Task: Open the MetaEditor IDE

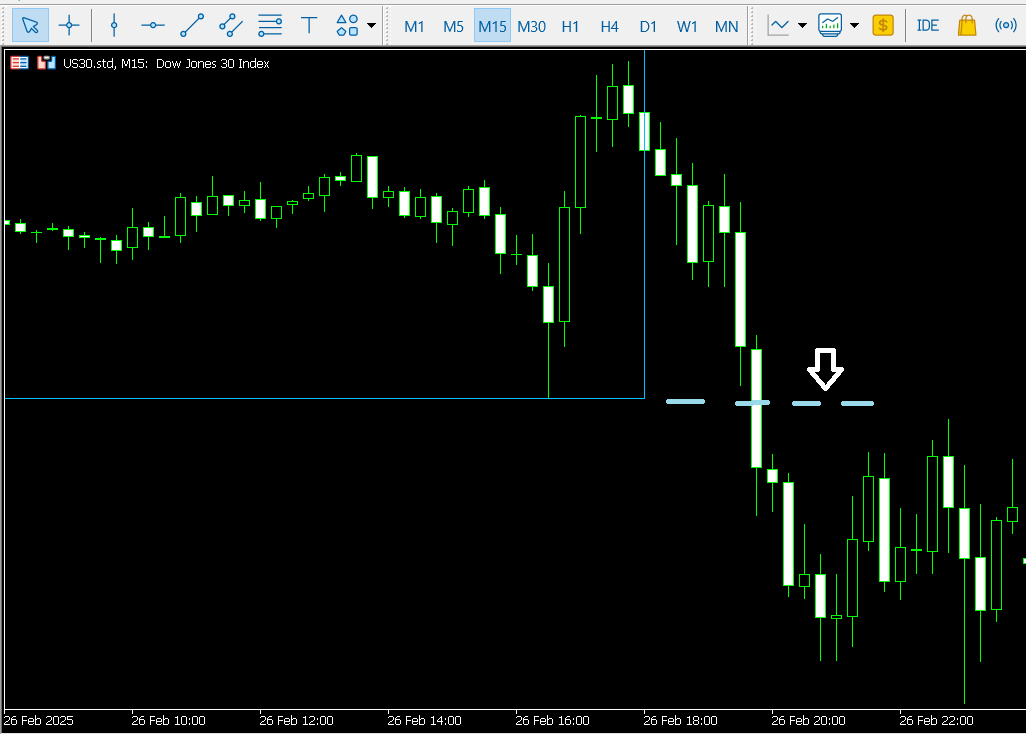Action: pos(928,26)
